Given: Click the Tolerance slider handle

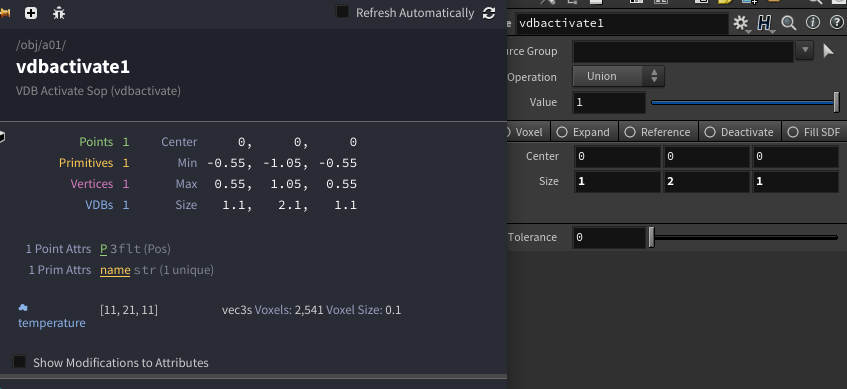Looking at the screenshot, I should click(x=651, y=237).
